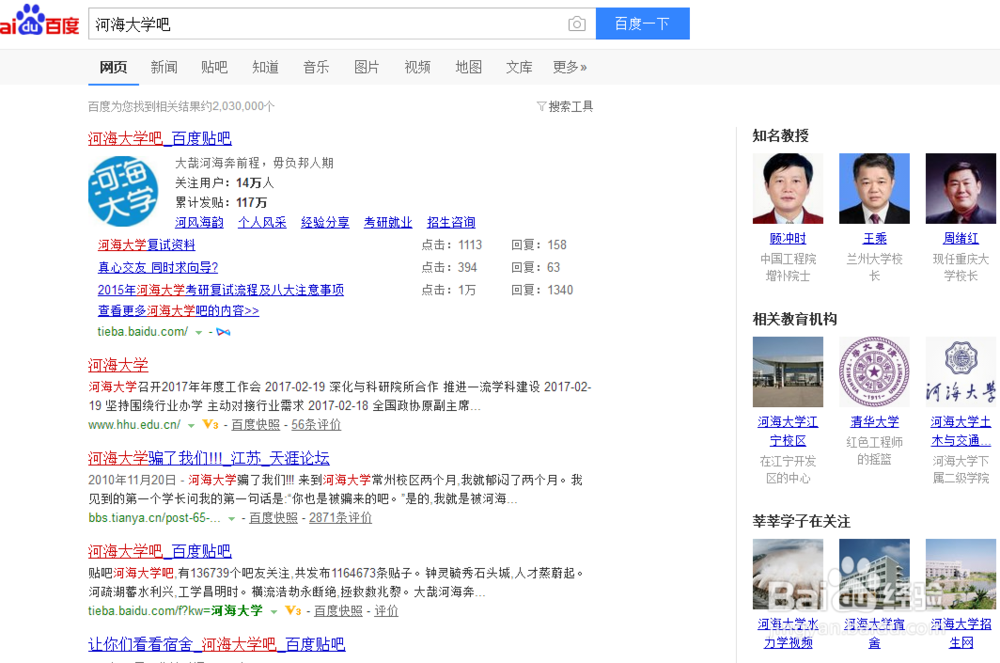Click the 河海大学水力学视频 thumbnail
Viewport: 1000px width, 663px height.
click(x=788, y=574)
